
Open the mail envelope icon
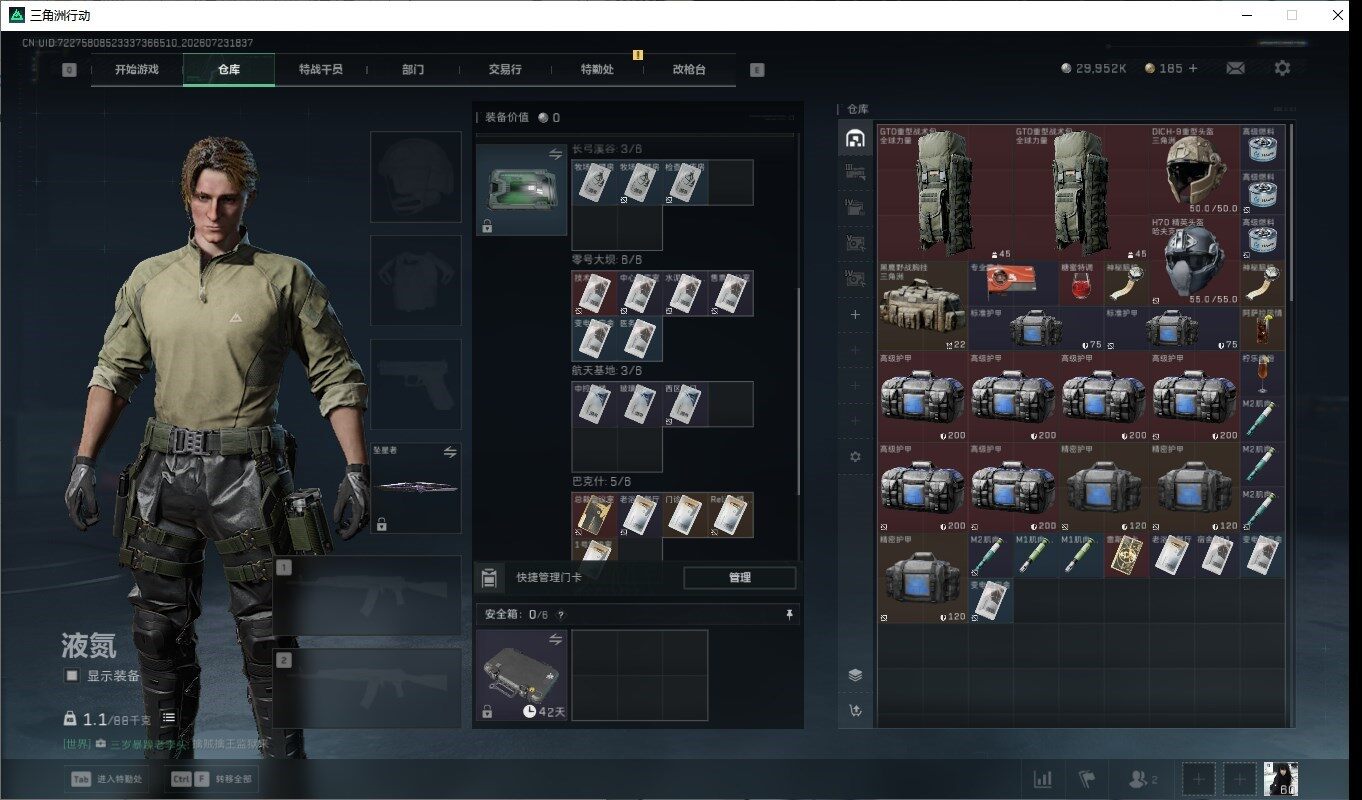[1236, 68]
